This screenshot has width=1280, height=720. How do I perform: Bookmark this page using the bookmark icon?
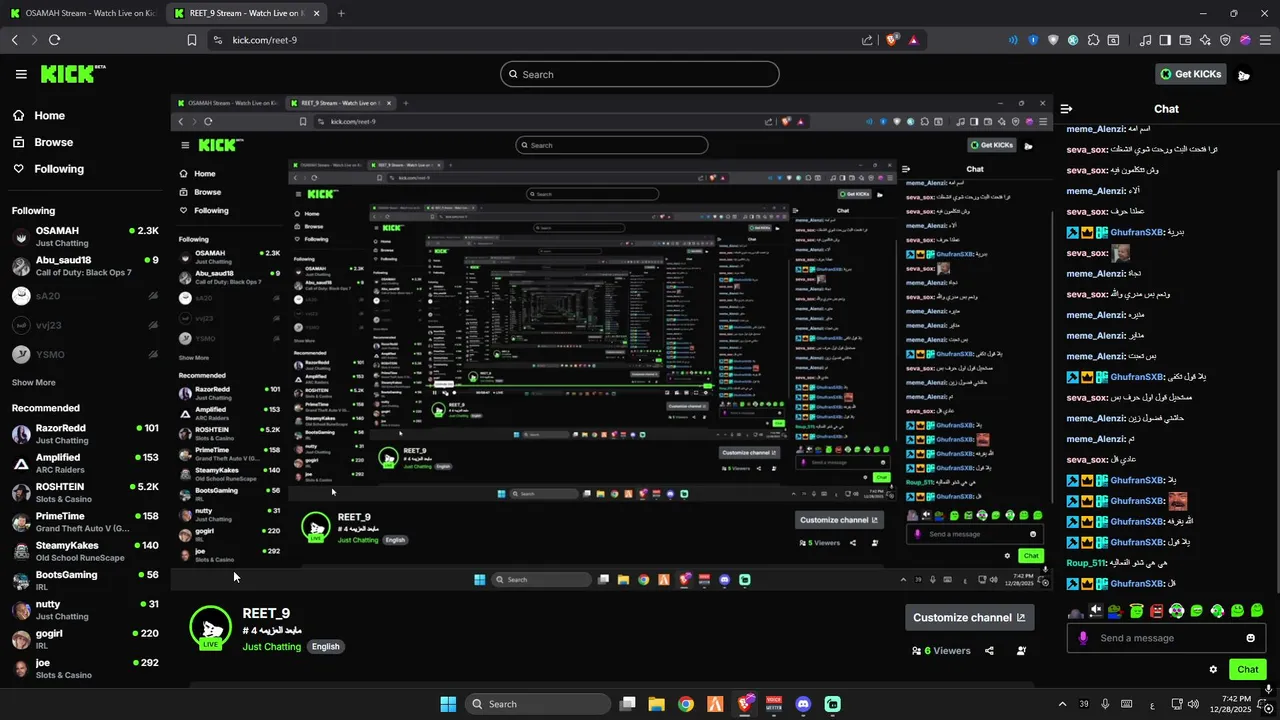point(192,40)
